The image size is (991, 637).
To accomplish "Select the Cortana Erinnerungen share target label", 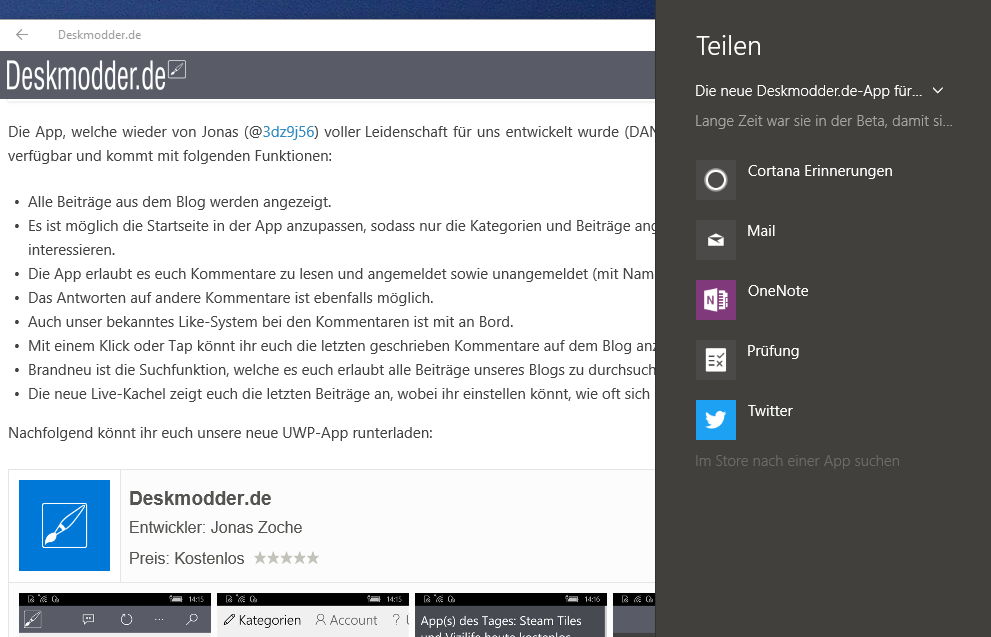I will 820,171.
